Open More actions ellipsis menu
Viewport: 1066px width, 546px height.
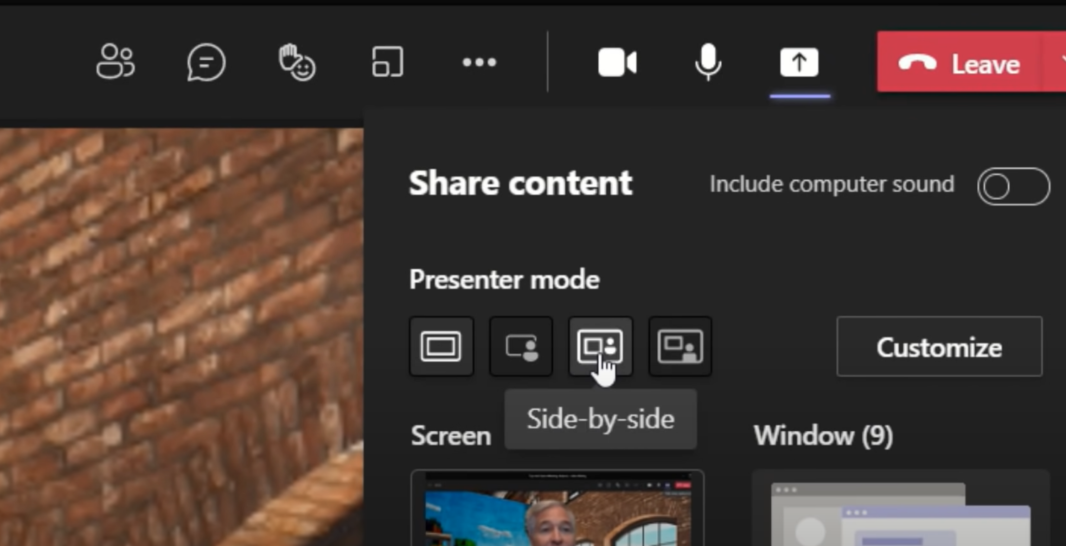point(479,63)
